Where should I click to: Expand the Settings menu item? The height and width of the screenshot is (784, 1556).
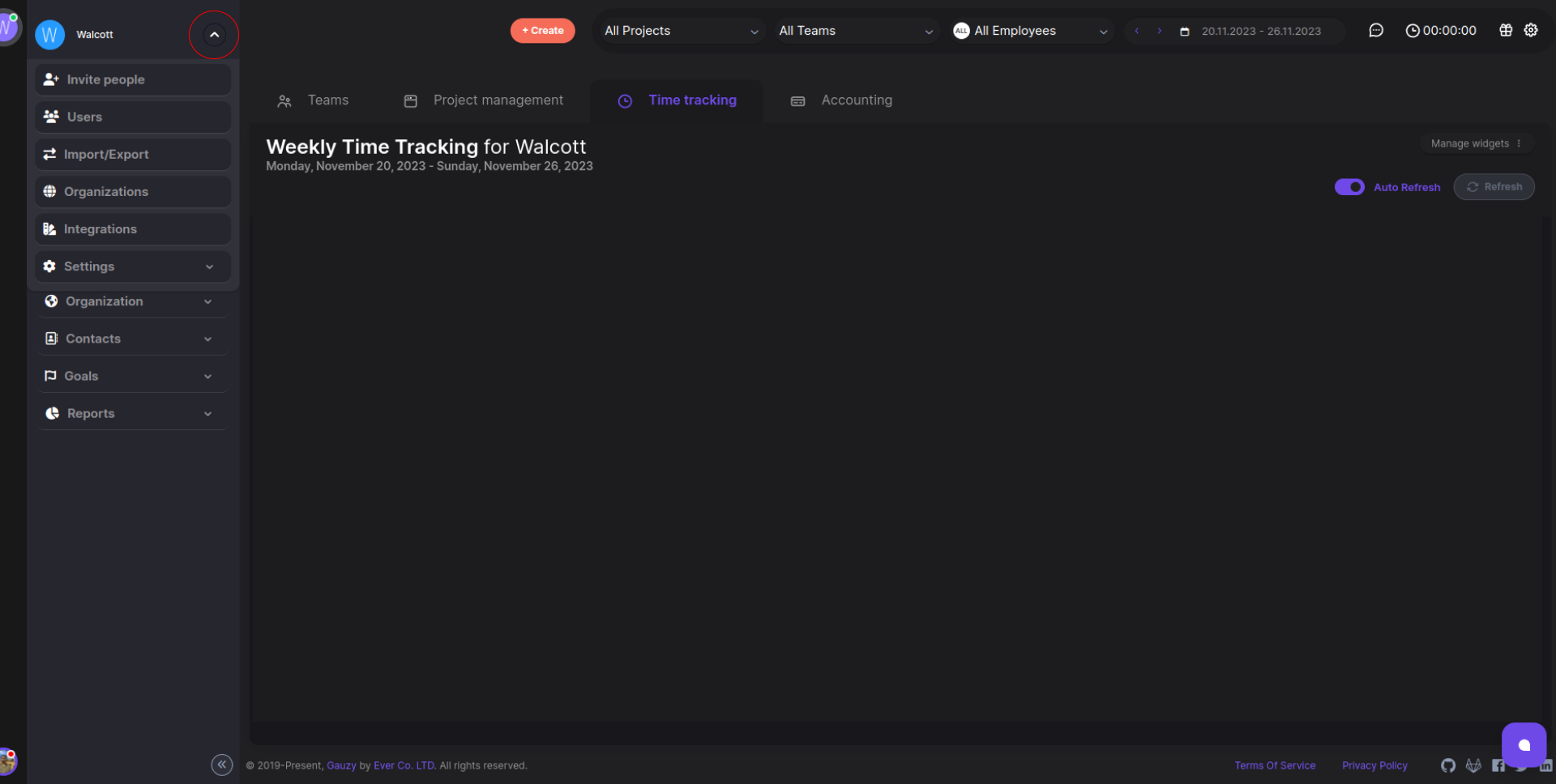point(133,266)
